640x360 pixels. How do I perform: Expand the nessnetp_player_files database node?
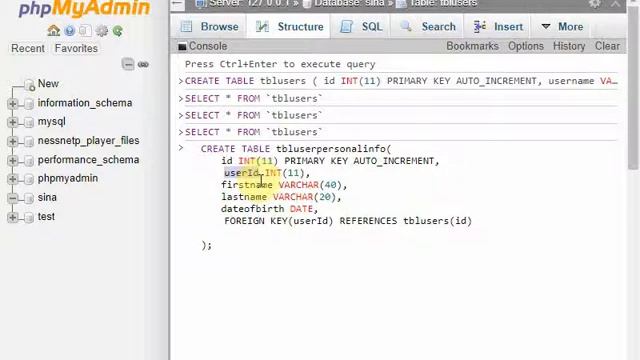pos(13,141)
